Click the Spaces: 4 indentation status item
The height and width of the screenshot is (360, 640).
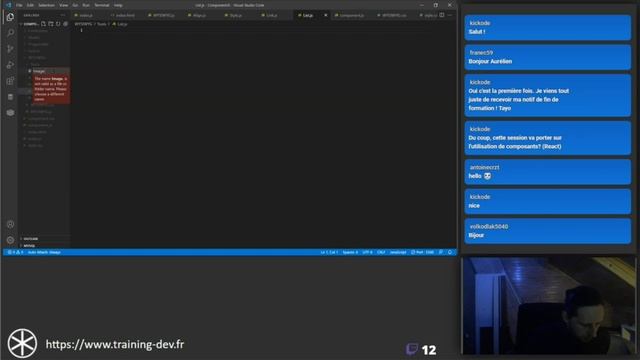point(350,252)
